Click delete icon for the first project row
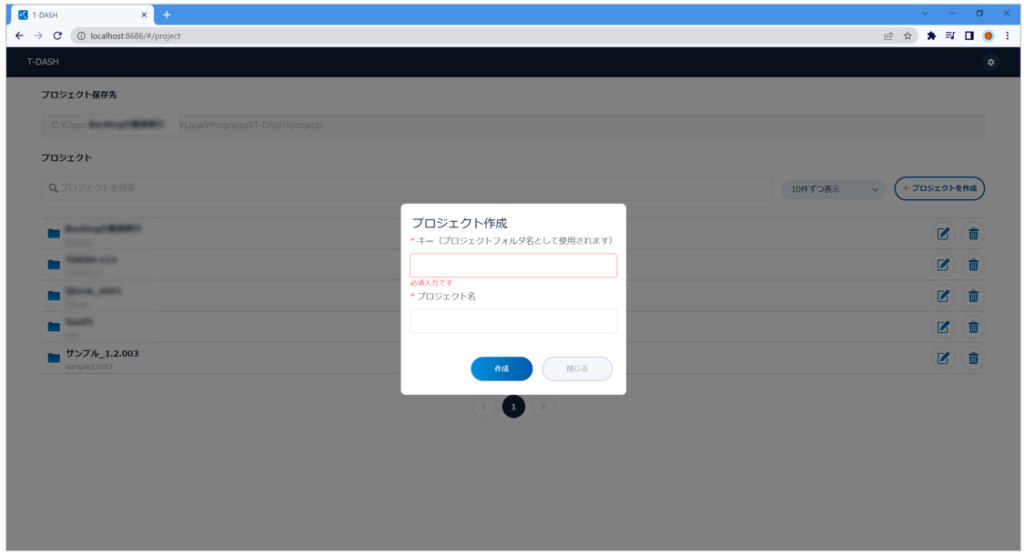The image size is (1024, 555). [x=973, y=234]
